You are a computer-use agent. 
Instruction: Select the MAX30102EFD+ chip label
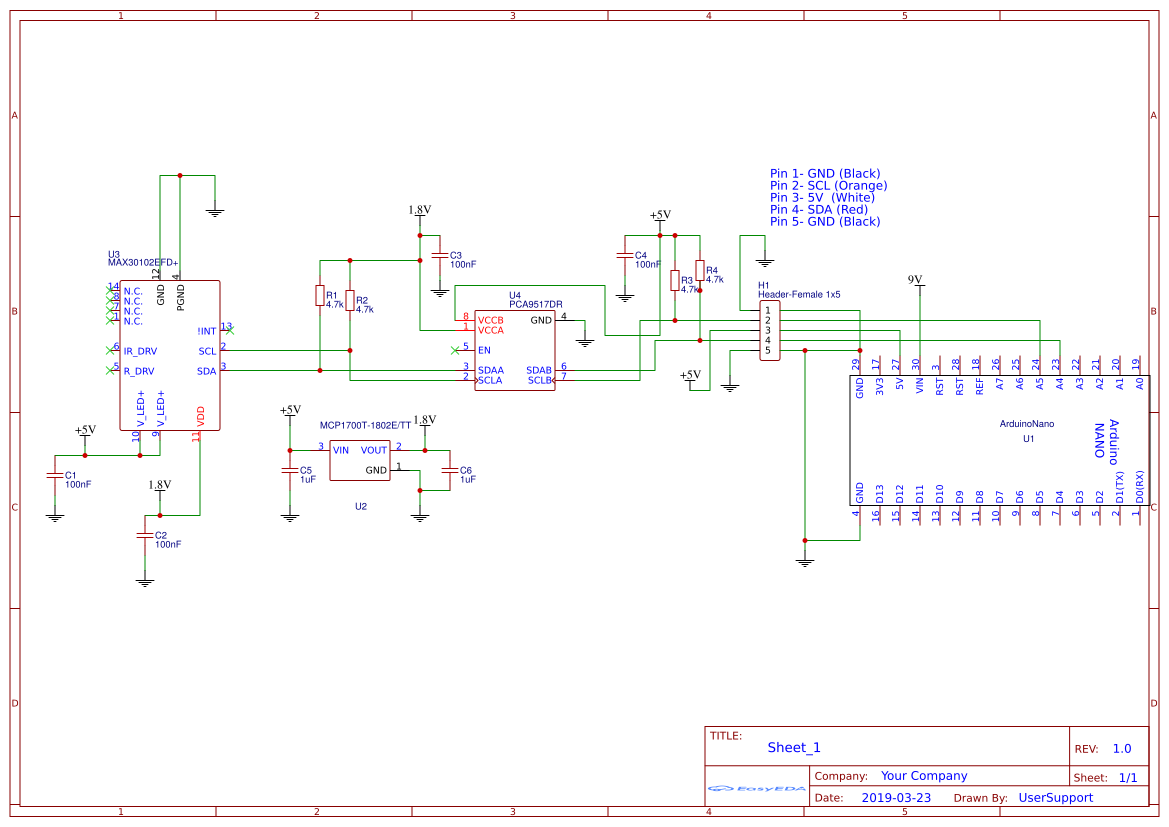(x=143, y=262)
